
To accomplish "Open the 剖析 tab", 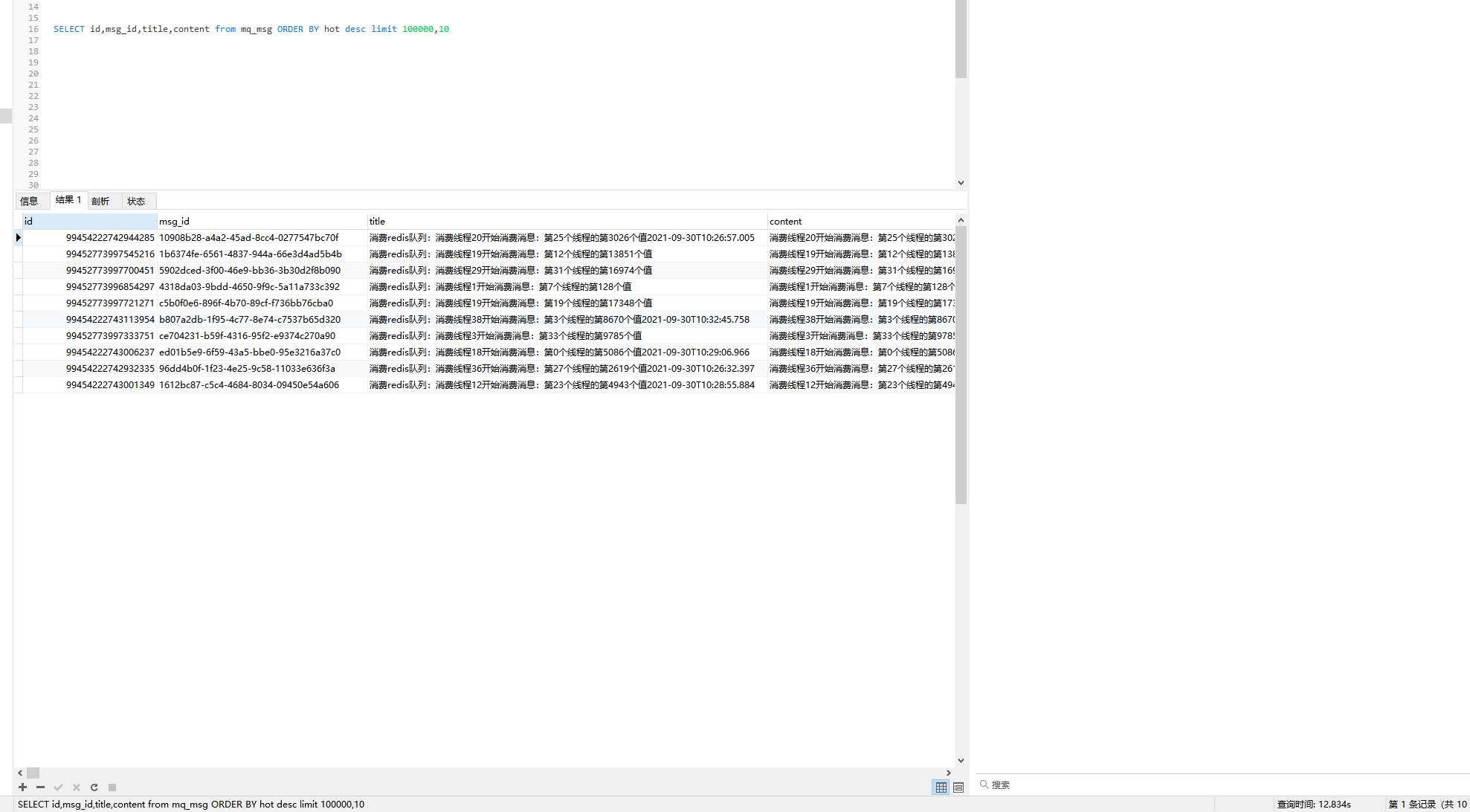I will pyautogui.click(x=100, y=201).
